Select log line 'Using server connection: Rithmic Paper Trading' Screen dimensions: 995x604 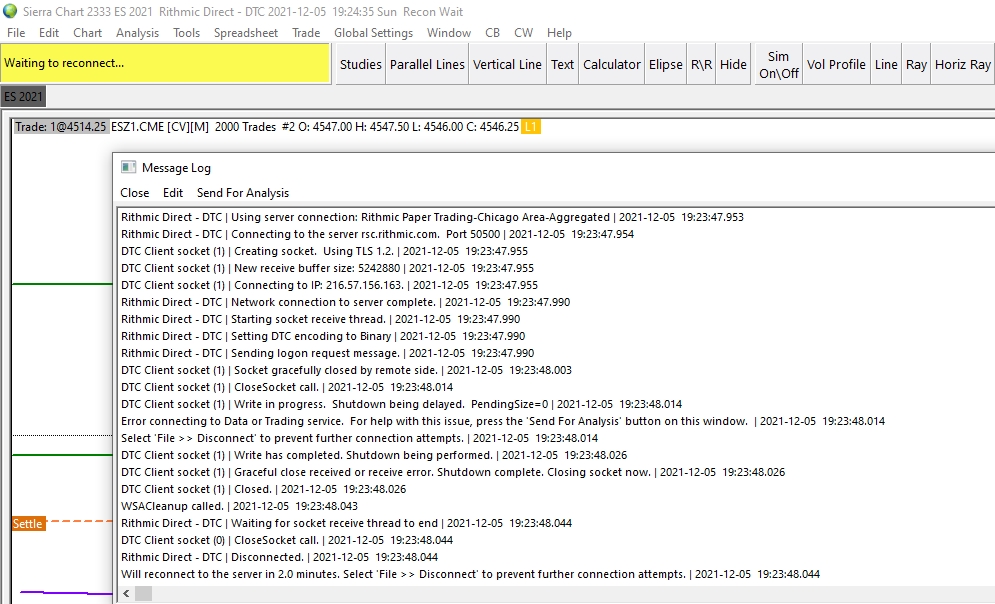pyautogui.click(x=432, y=217)
